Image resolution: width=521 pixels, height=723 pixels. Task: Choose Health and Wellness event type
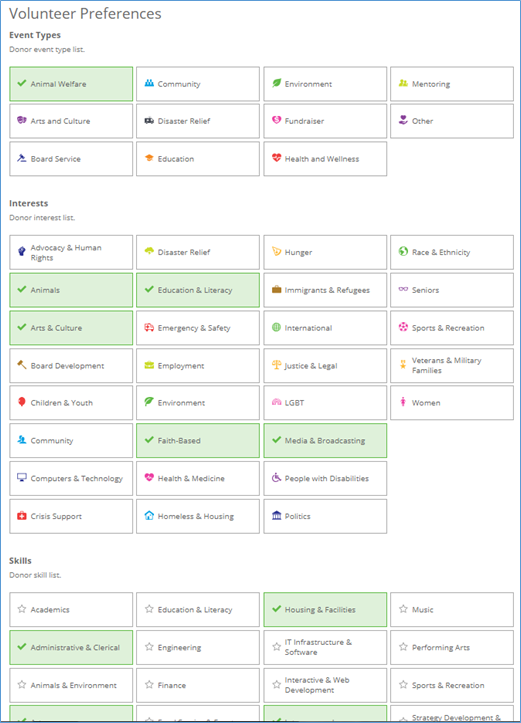[325, 159]
